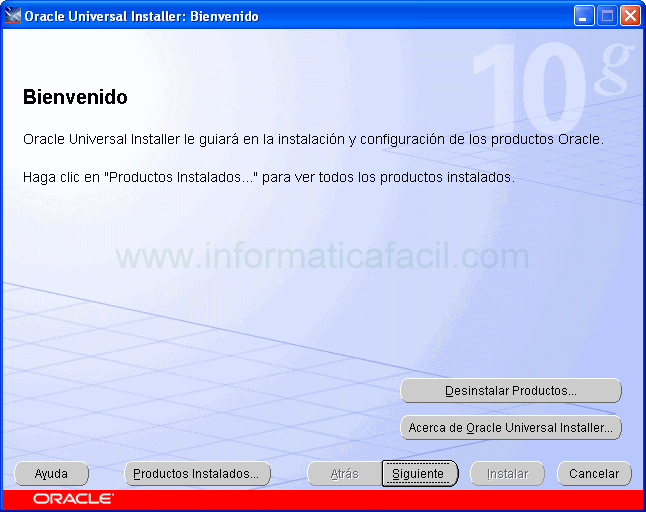
Task: Open Productos Instalados list
Action: tap(197, 474)
